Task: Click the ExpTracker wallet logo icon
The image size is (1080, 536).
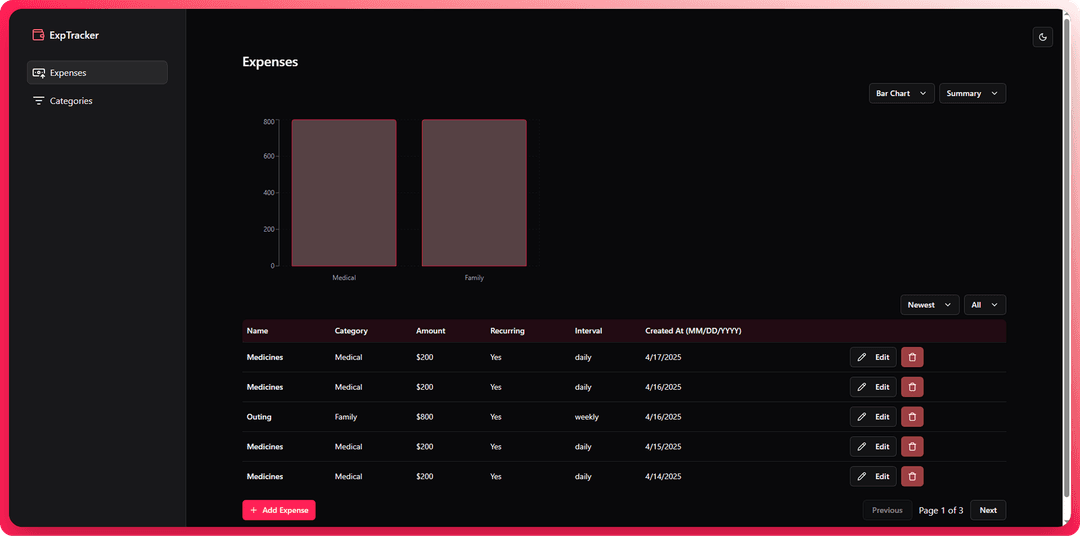Action: tap(38, 35)
